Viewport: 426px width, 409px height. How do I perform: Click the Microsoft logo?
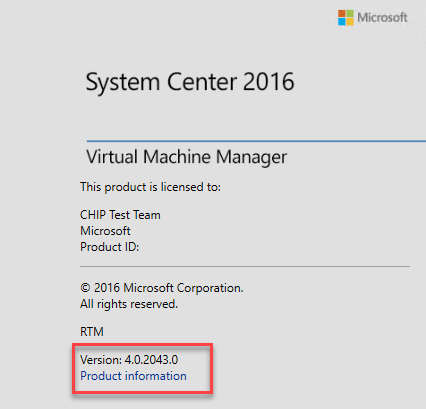372,17
